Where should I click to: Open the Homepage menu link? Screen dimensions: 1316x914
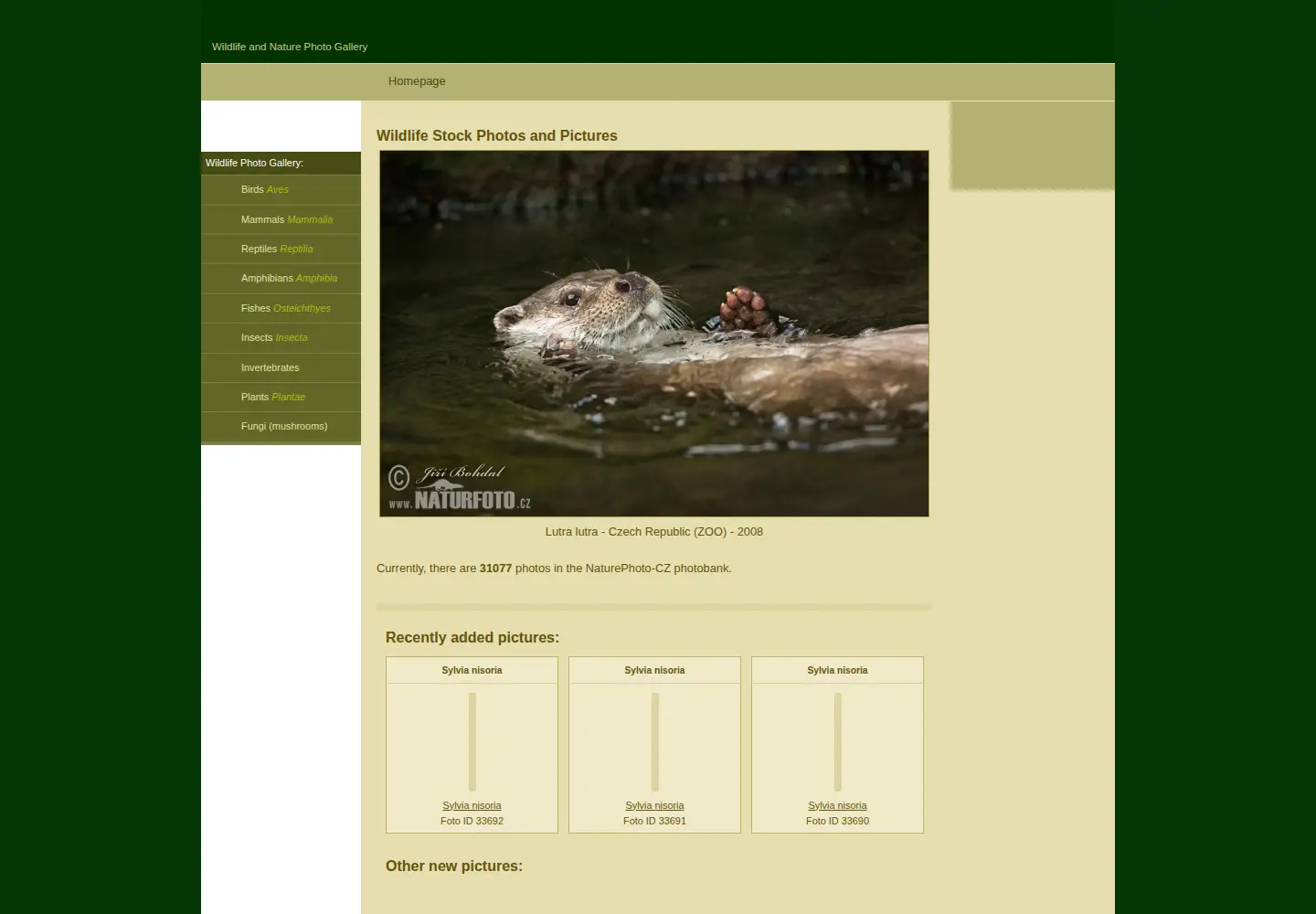pyautogui.click(x=417, y=81)
